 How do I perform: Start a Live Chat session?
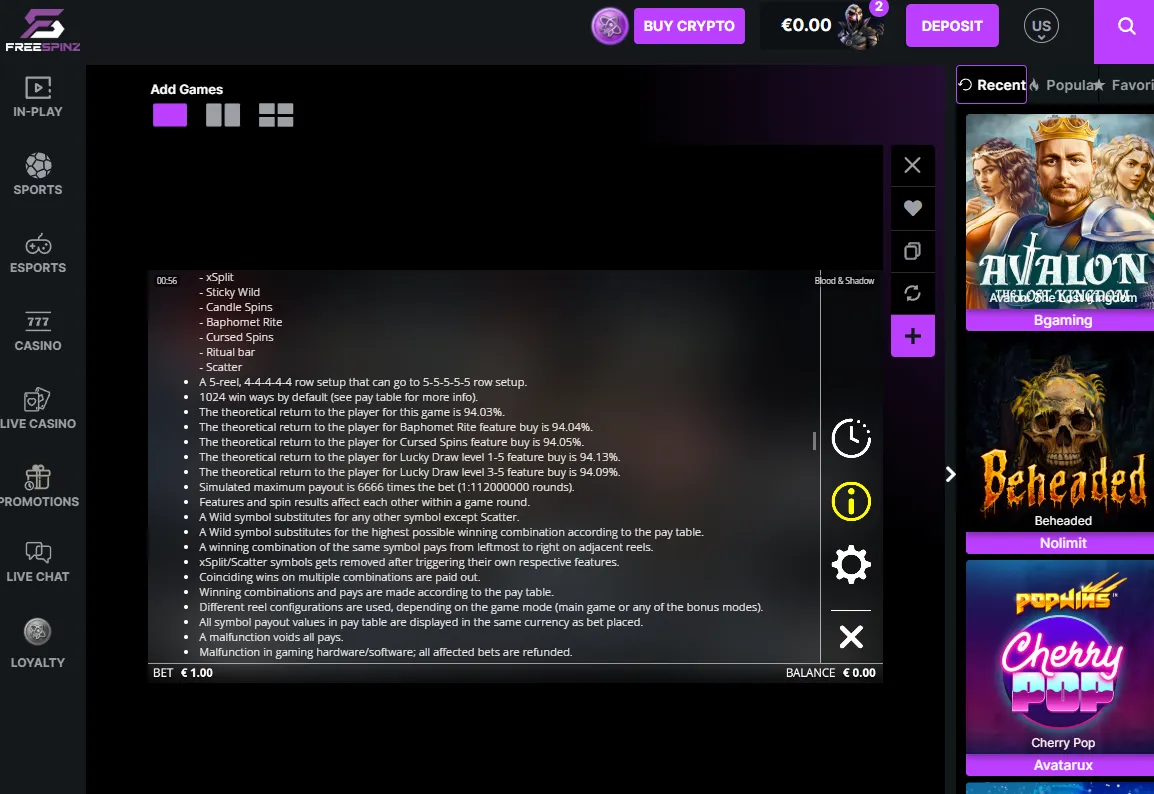(38, 563)
